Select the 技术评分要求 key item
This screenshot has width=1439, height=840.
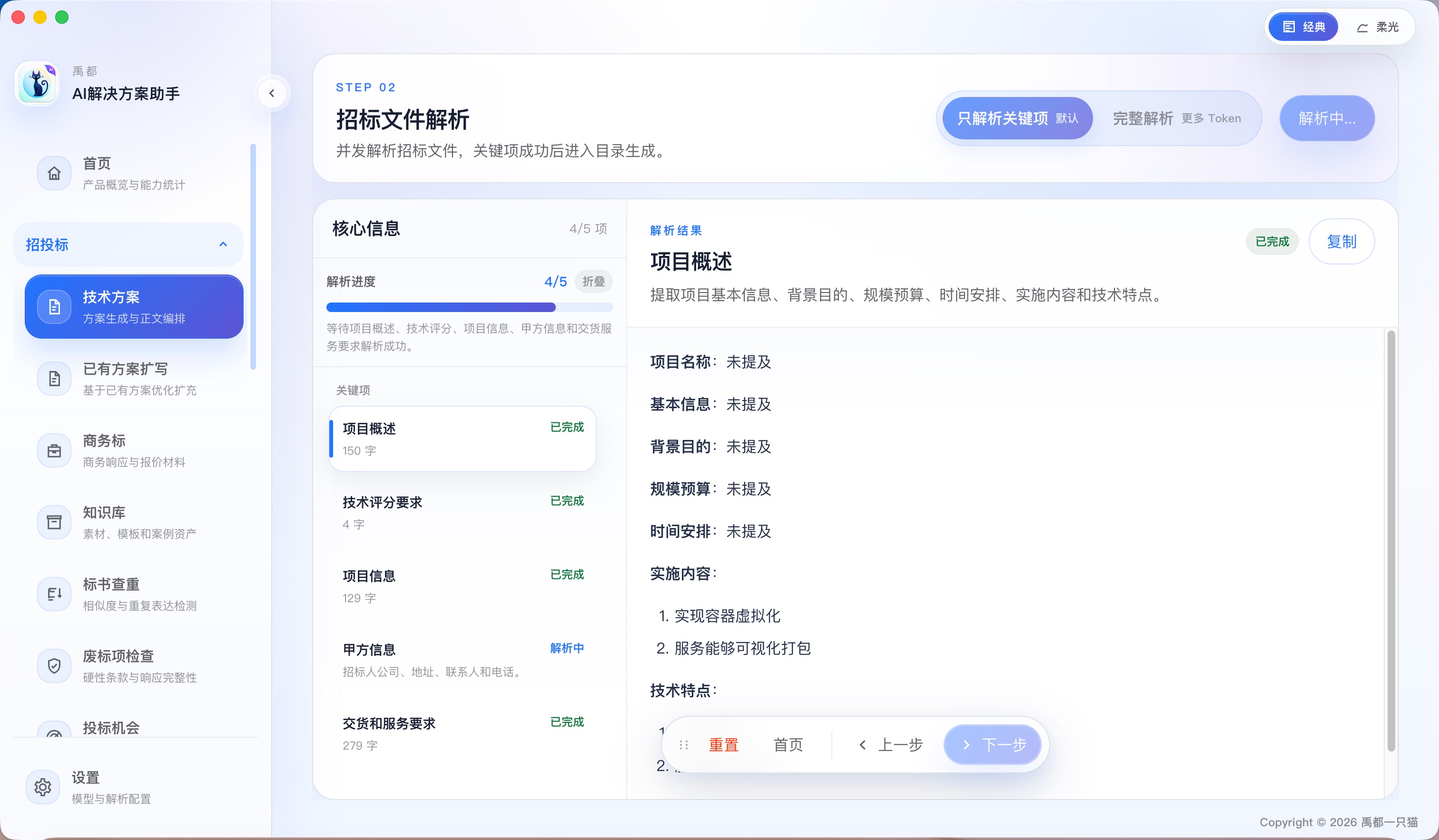pyautogui.click(x=462, y=512)
